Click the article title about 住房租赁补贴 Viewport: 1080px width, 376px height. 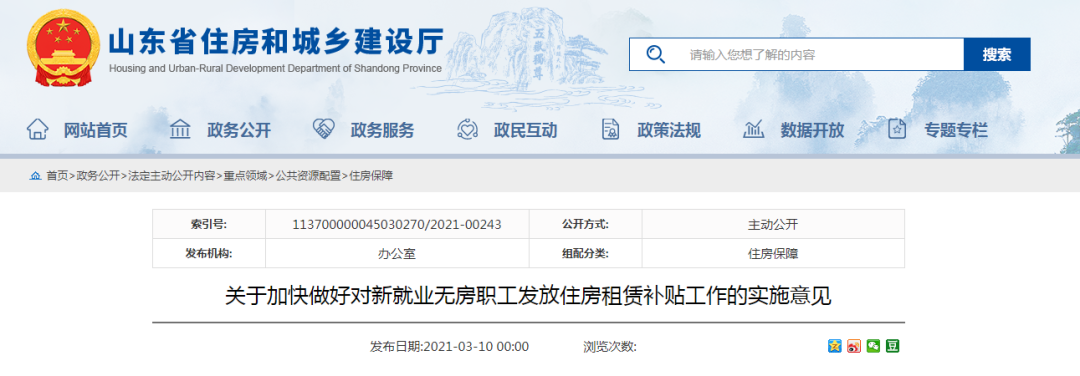click(x=528, y=297)
